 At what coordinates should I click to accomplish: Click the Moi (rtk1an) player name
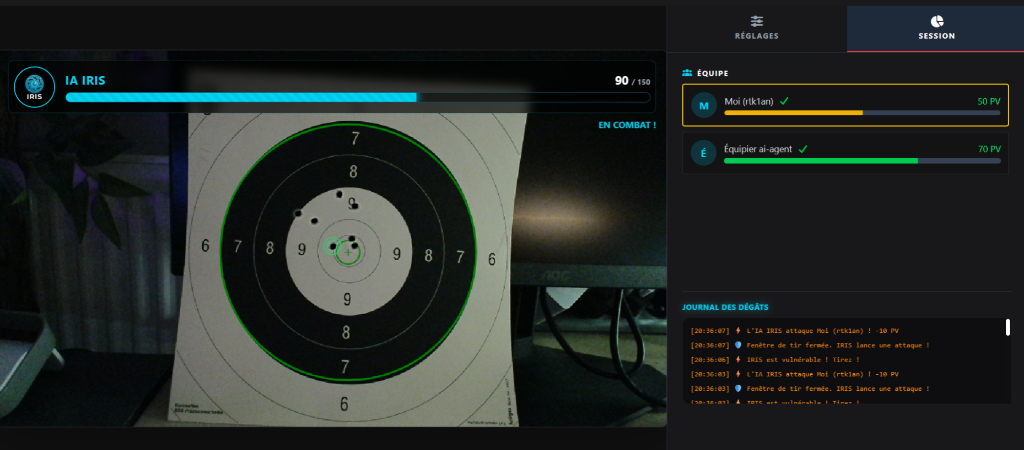click(x=749, y=101)
